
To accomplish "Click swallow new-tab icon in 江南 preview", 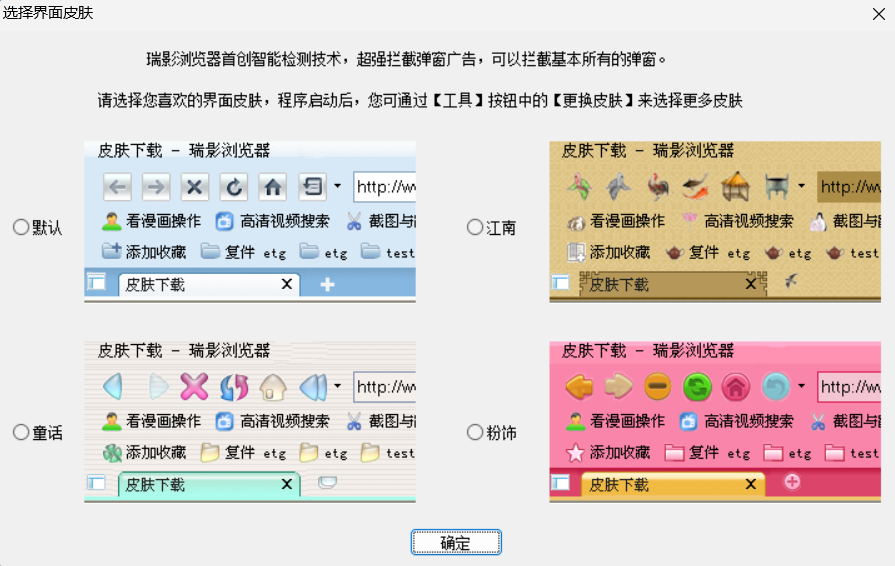I will pyautogui.click(x=791, y=281).
